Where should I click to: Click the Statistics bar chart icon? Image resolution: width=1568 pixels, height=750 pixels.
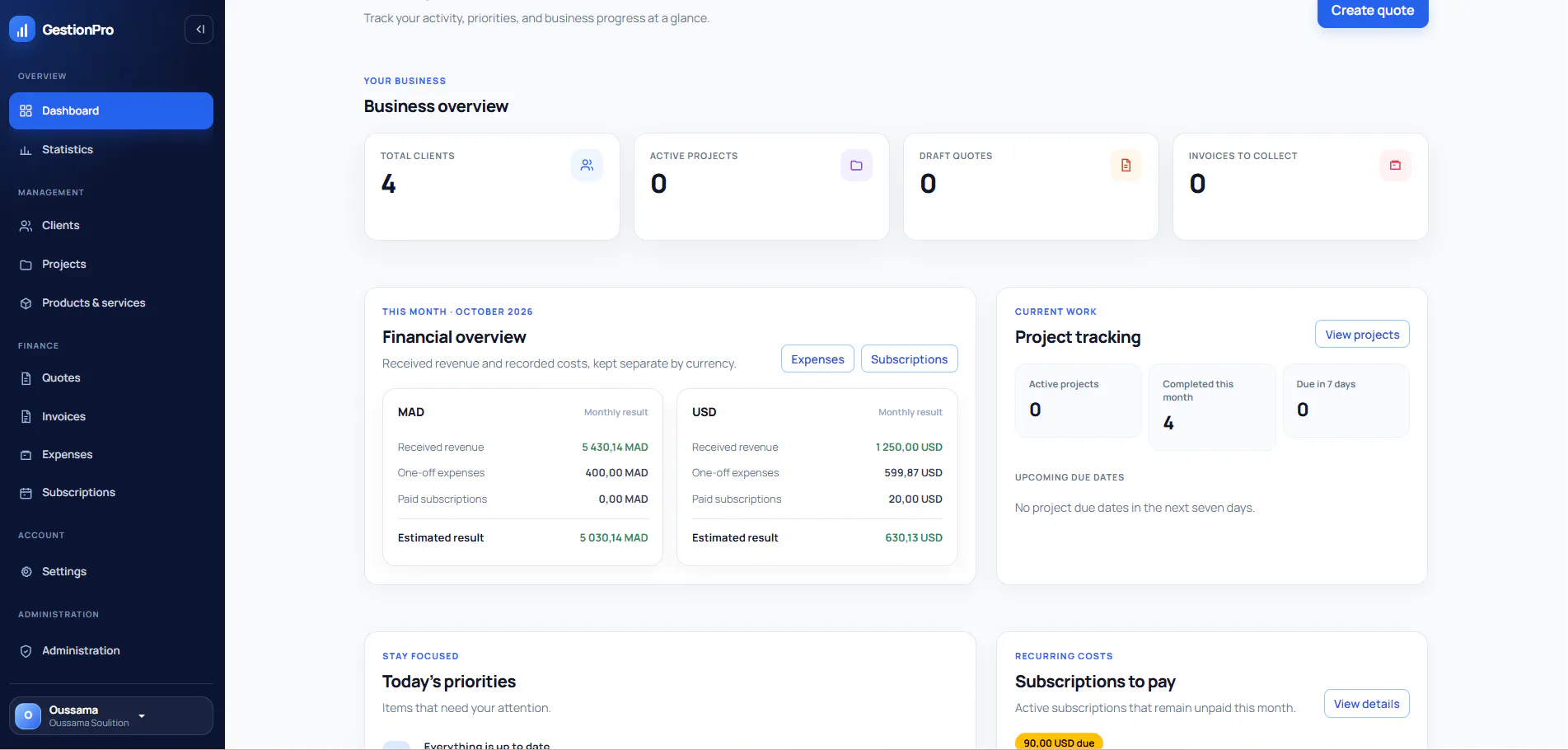coord(26,150)
